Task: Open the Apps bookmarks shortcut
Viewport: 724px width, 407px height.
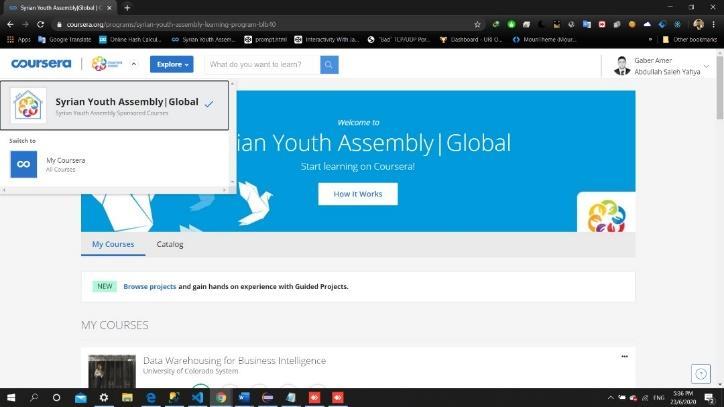Action: (18, 40)
